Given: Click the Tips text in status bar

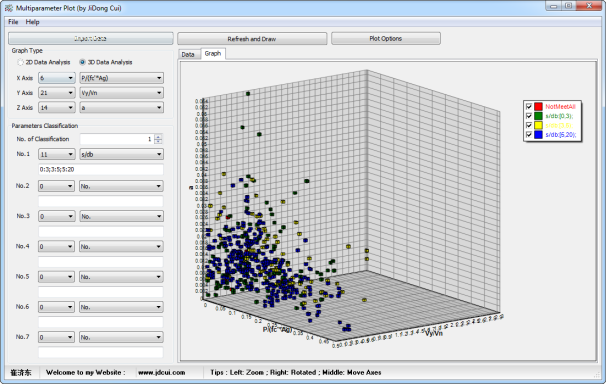Looking at the screenshot, I should [x=296, y=372].
